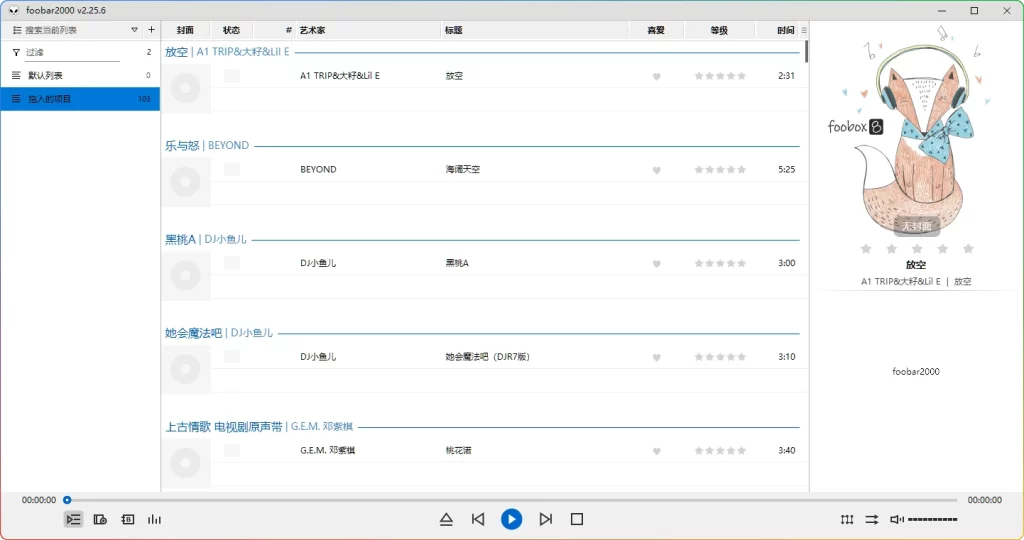Viewport: 1024px width, 540px height.
Task: Click the search list icon beside search box
Action: (x=17, y=30)
